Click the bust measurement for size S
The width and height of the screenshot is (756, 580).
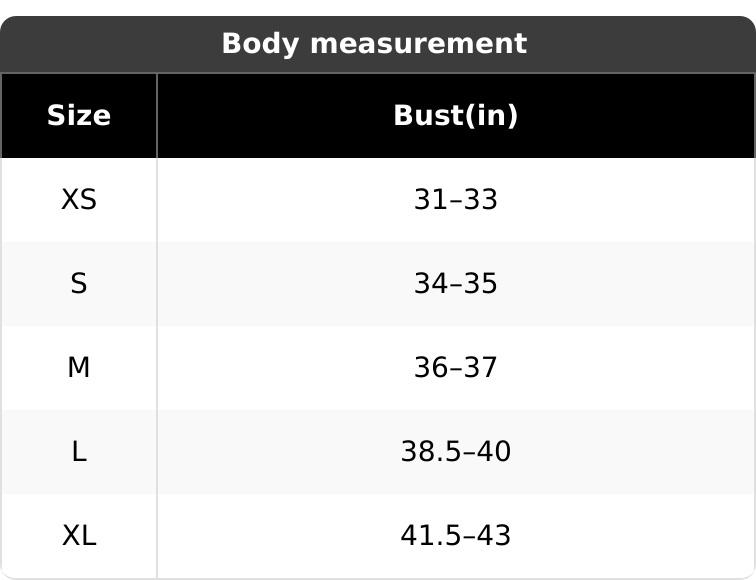pyautogui.click(x=455, y=284)
